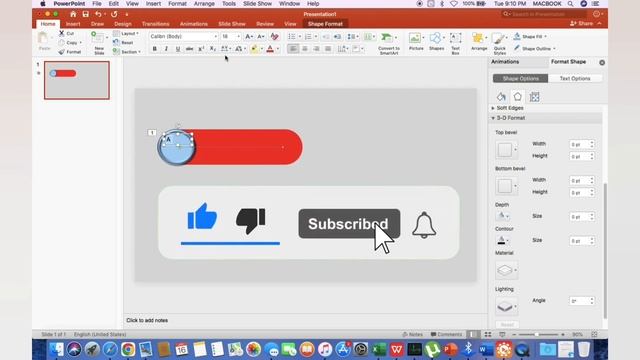Select the Size & Properties icon

(534, 97)
